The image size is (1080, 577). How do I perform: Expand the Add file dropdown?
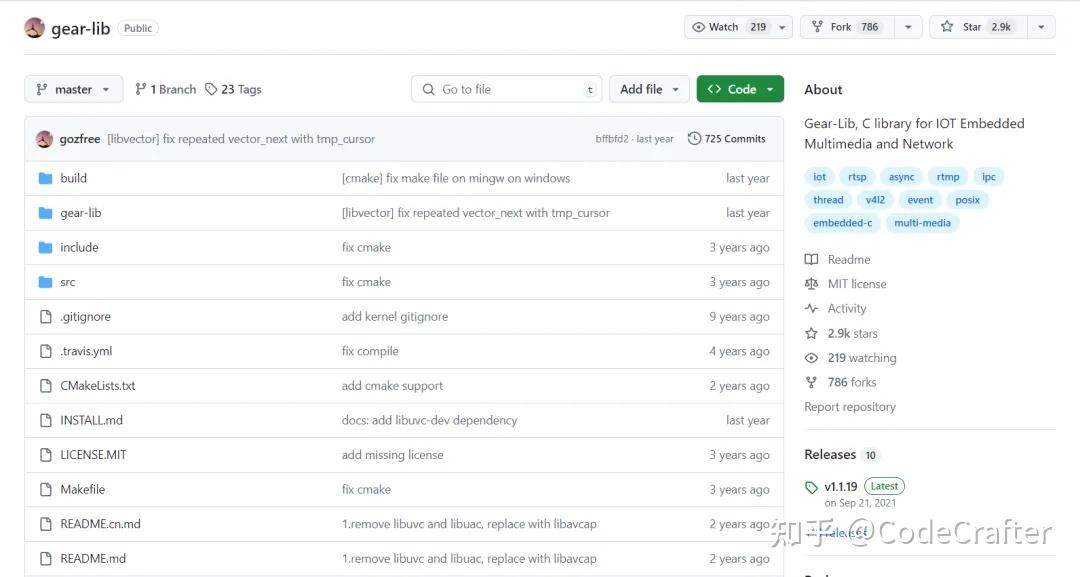648,88
